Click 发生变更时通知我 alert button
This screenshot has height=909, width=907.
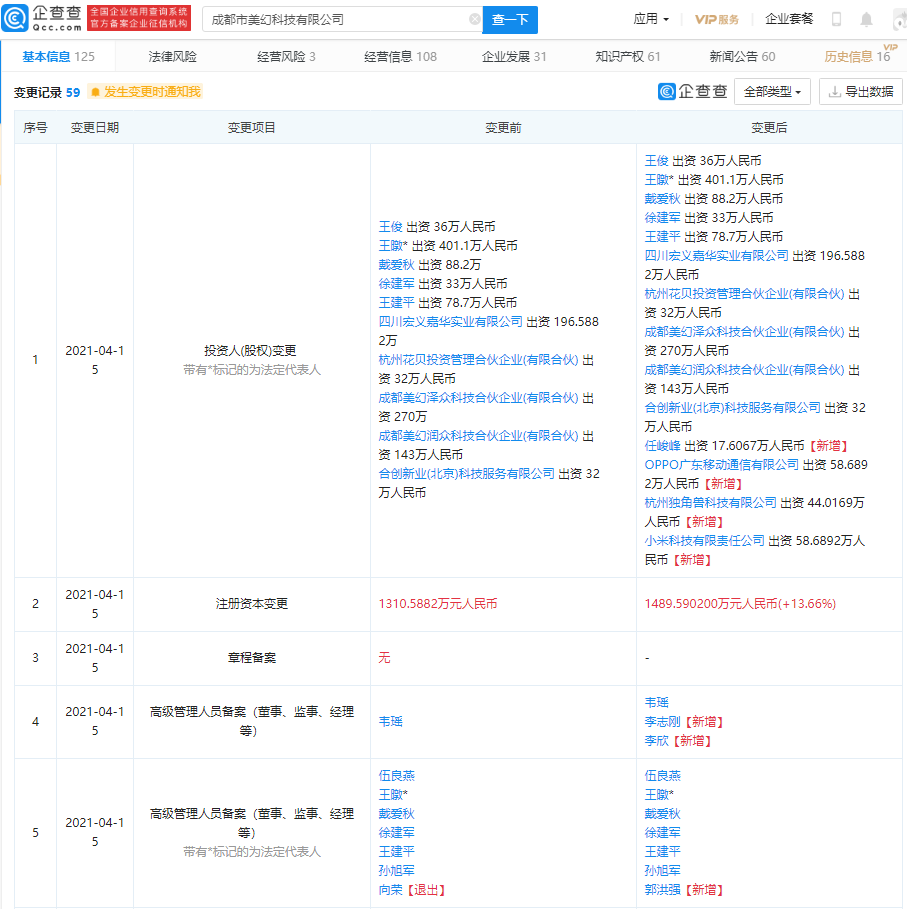pyautogui.click(x=145, y=92)
